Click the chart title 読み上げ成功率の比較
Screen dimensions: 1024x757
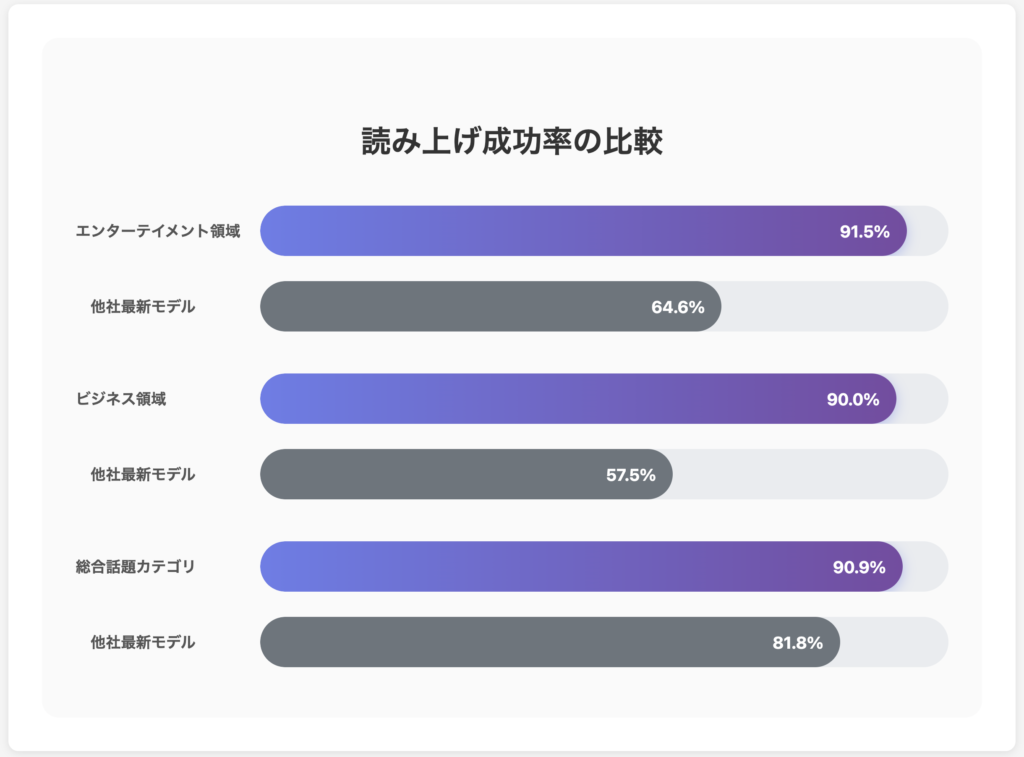512,142
